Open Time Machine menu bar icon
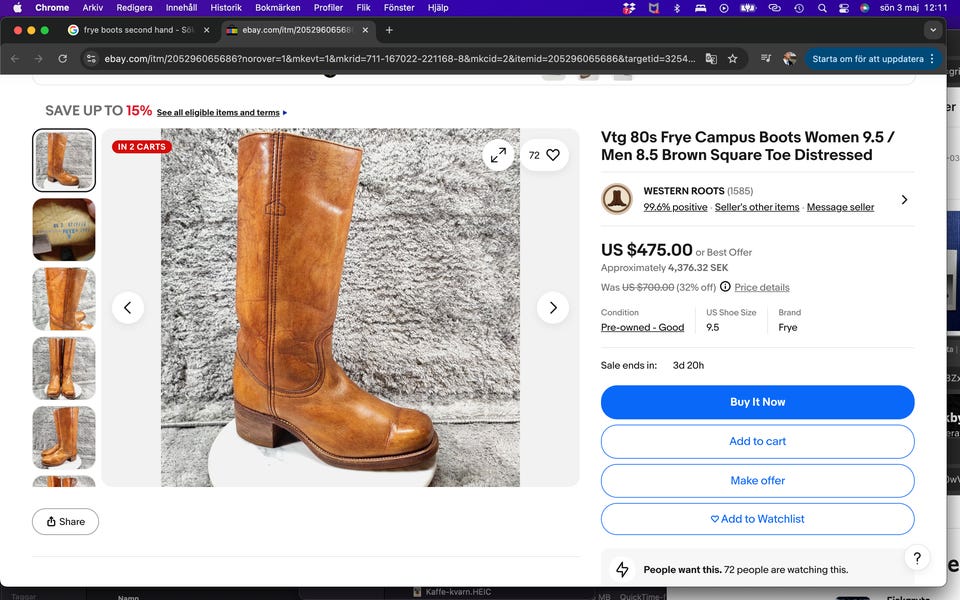The width and height of the screenshot is (960, 600). pyautogui.click(x=798, y=8)
